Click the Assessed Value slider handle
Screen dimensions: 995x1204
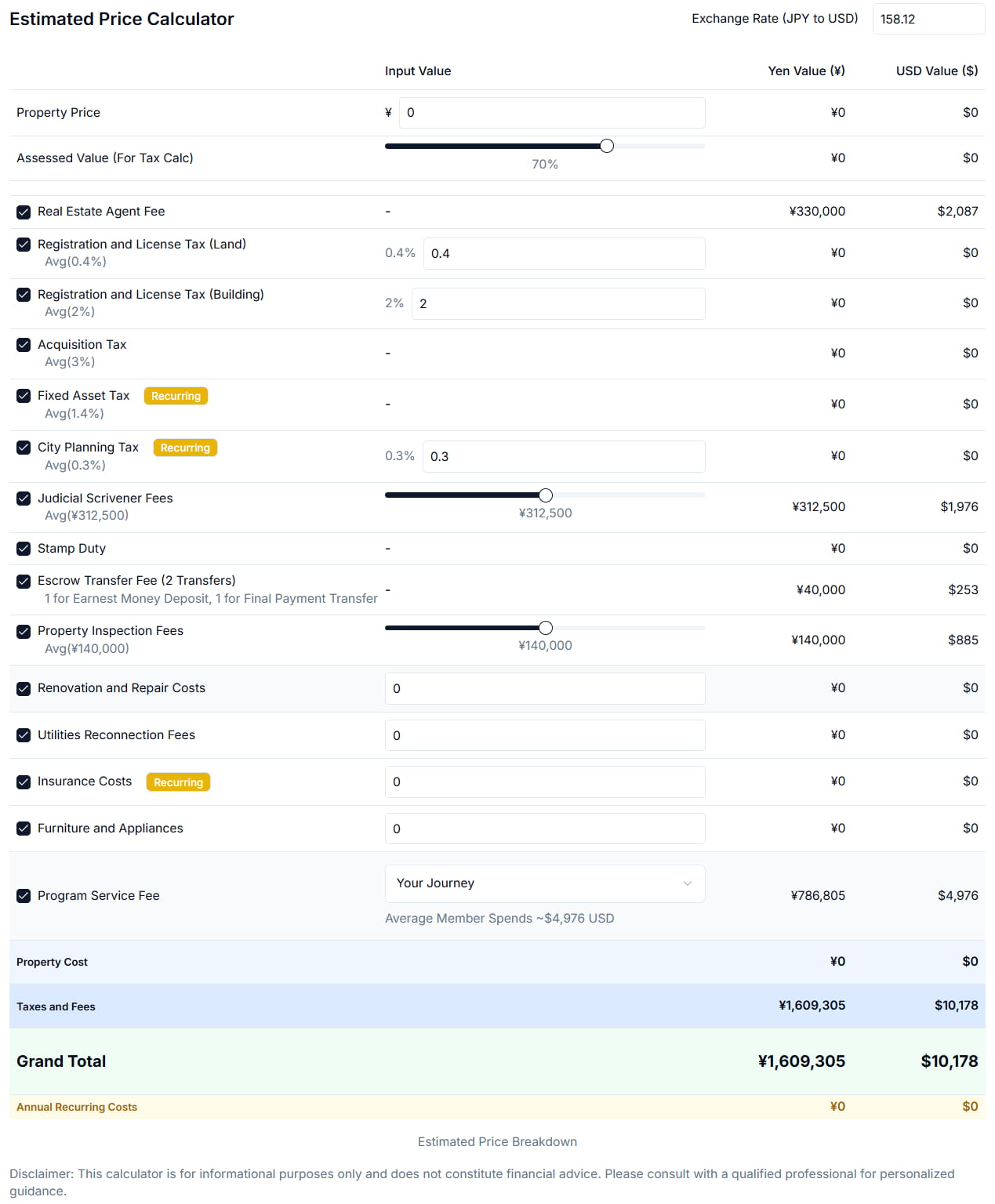point(607,146)
